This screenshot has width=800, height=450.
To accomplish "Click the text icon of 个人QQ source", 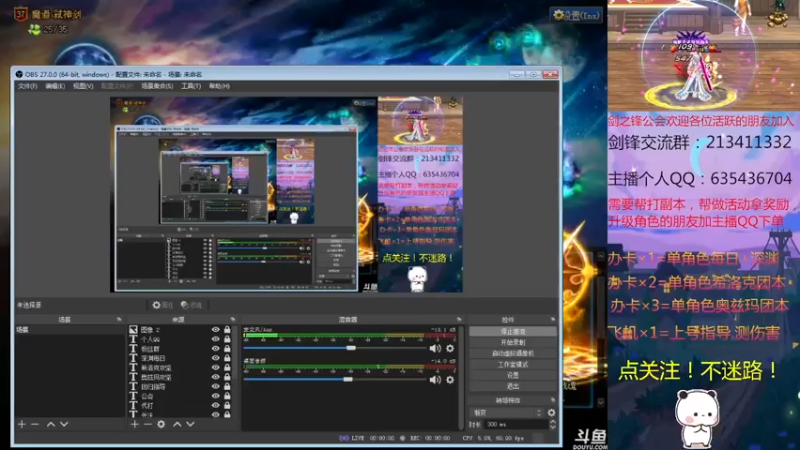I will coord(133,339).
